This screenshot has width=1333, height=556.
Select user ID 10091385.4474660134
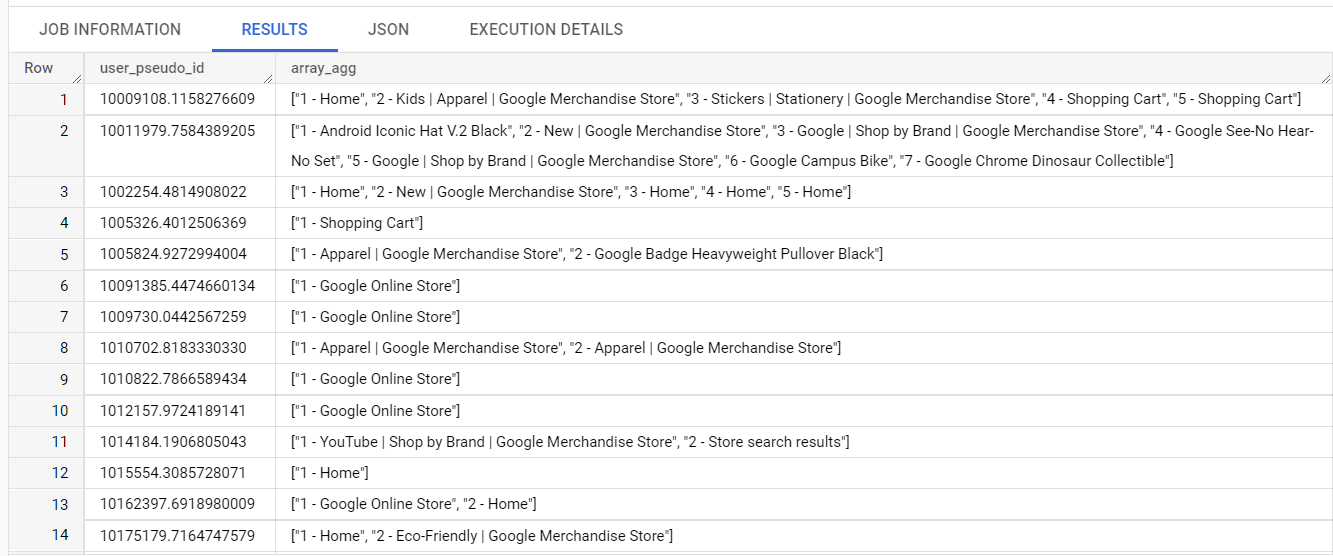click(177, 286)
